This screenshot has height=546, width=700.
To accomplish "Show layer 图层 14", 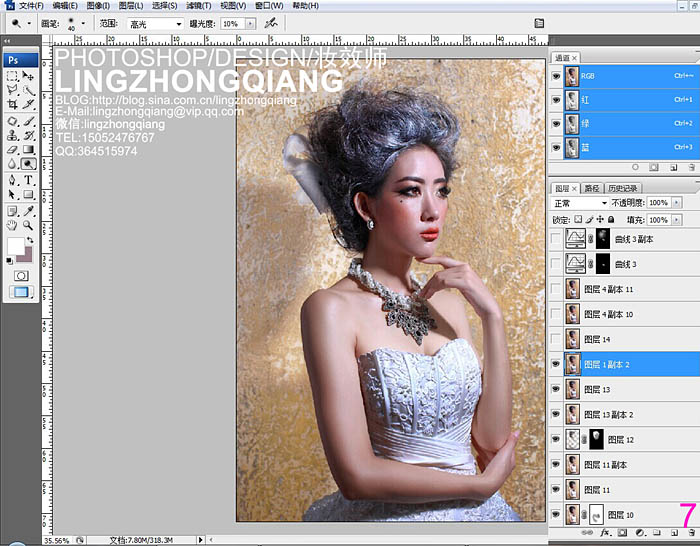I will click(555, 339).
